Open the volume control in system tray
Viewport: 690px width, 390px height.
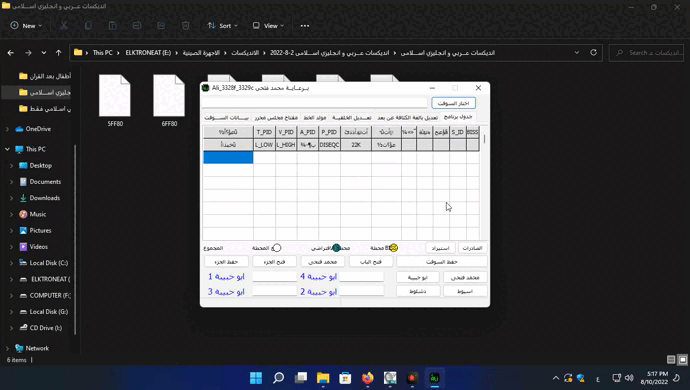629,378
